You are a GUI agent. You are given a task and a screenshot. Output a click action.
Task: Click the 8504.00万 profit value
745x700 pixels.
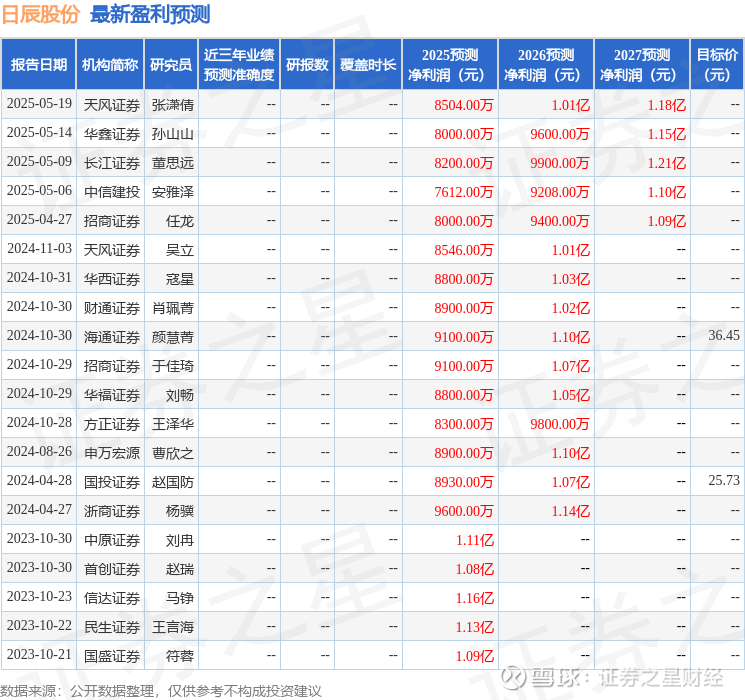click(464, 105)
